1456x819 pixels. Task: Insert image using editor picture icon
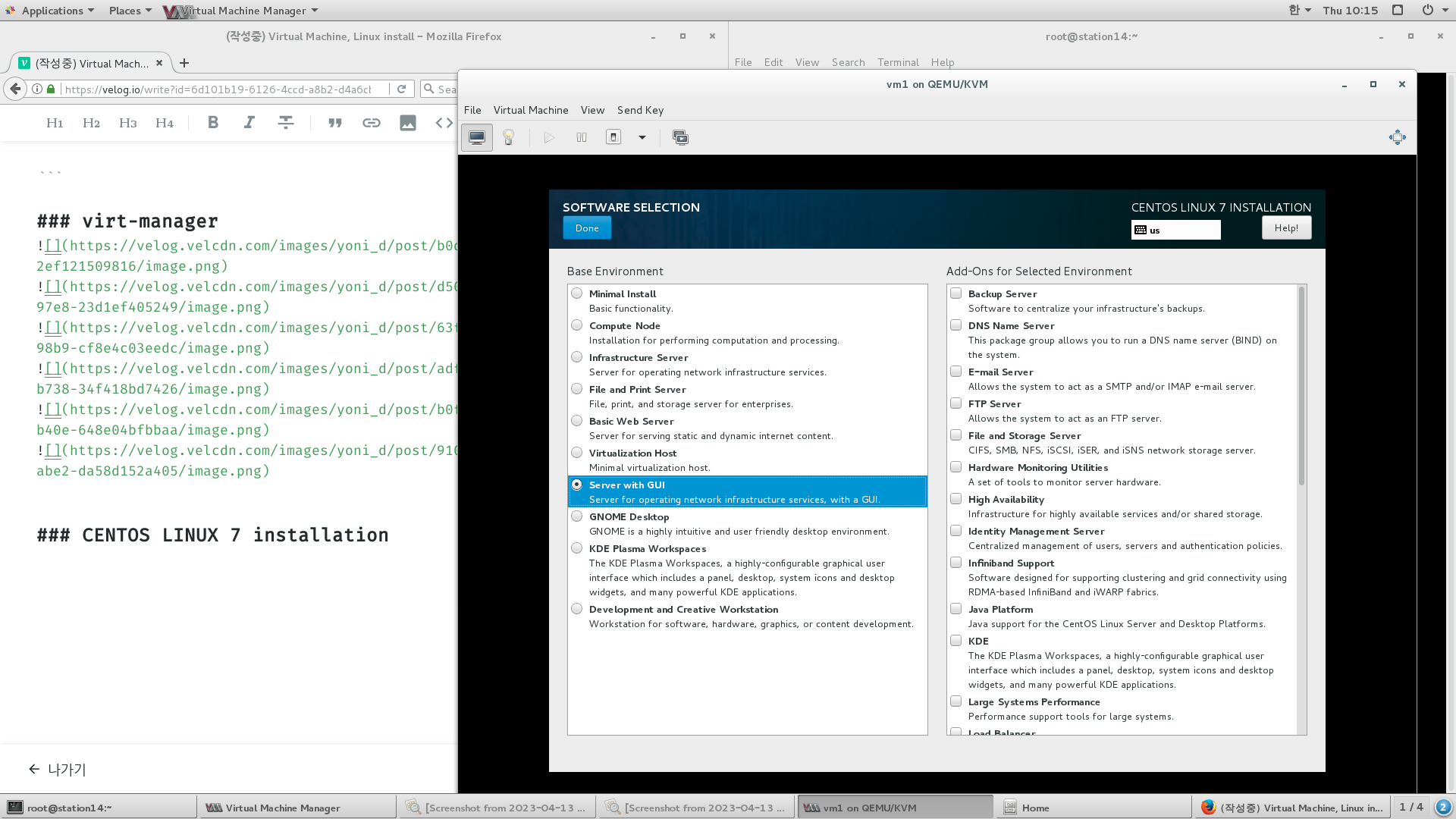click(x=408, y=123)
